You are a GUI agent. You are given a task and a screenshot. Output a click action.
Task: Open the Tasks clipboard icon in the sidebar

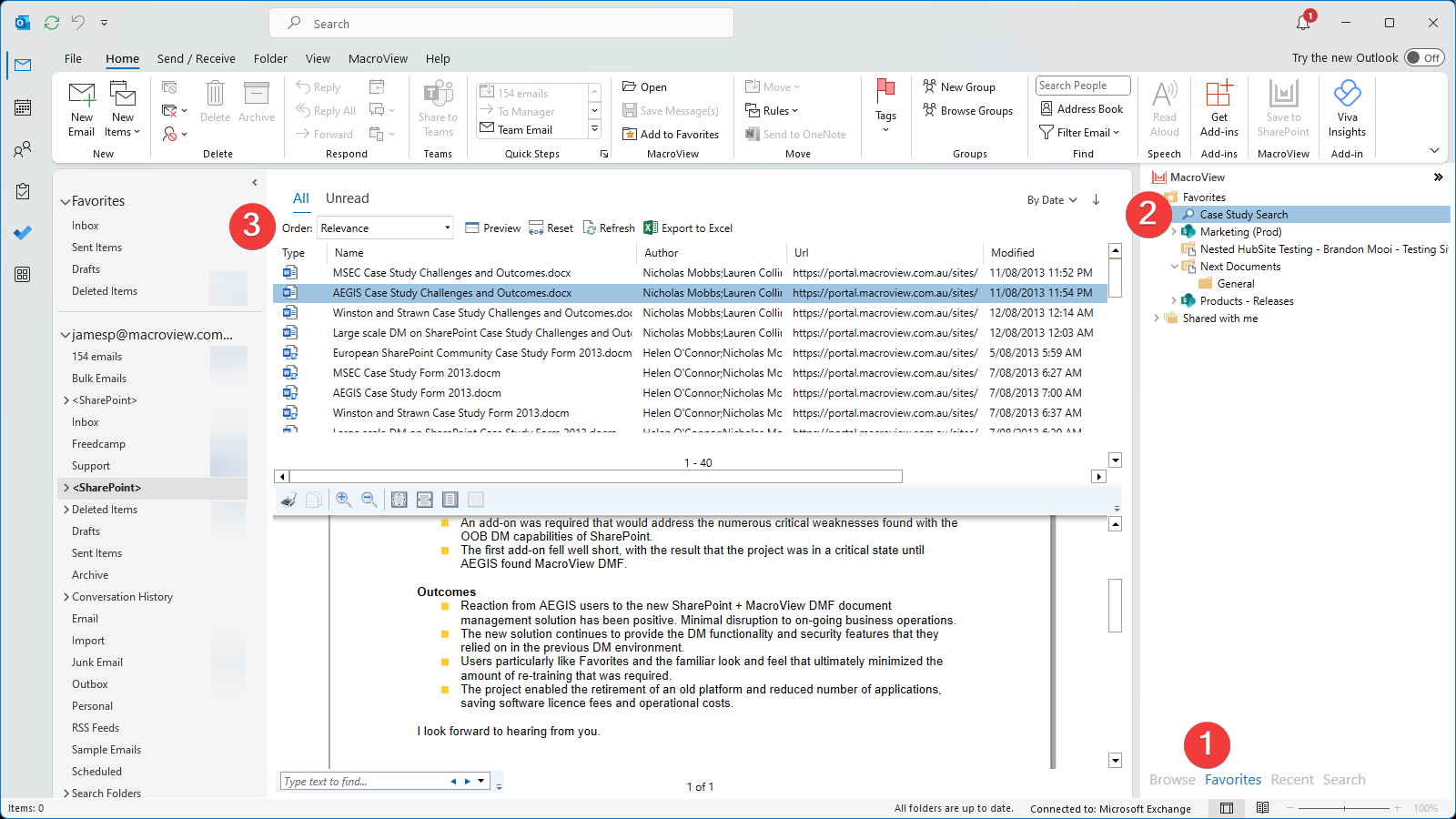pos(23,191)
